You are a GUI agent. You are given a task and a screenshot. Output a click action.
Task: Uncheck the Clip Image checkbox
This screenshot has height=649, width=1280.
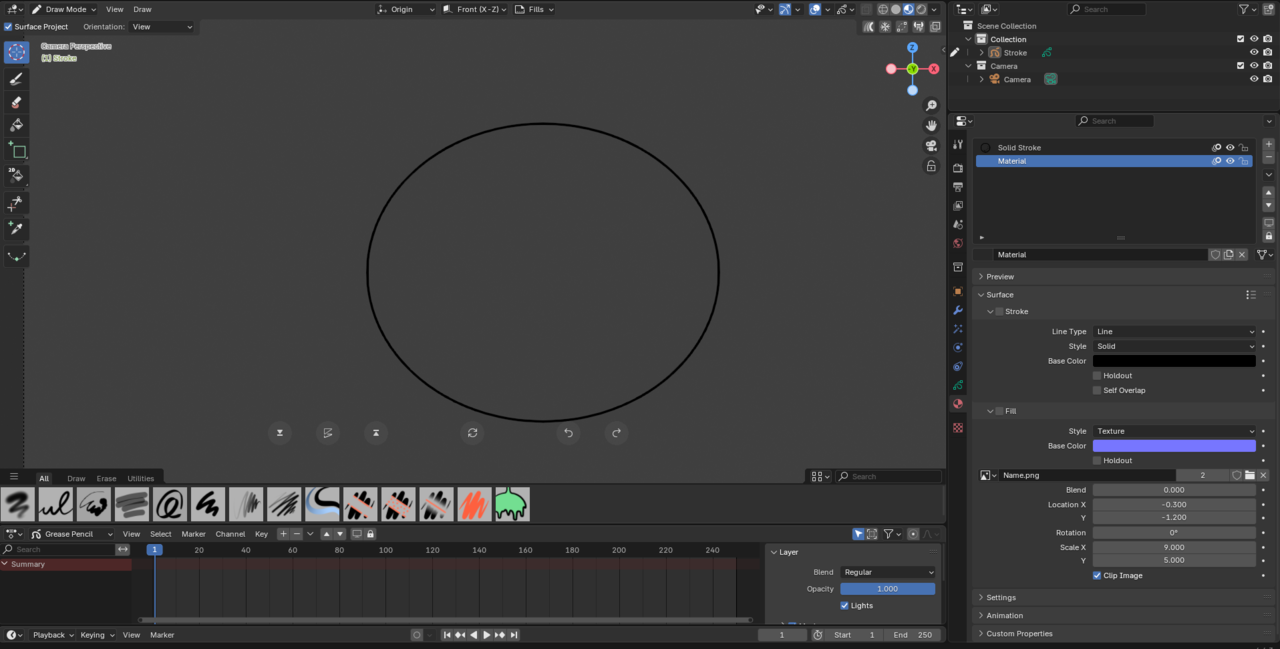coord(1097,576)
